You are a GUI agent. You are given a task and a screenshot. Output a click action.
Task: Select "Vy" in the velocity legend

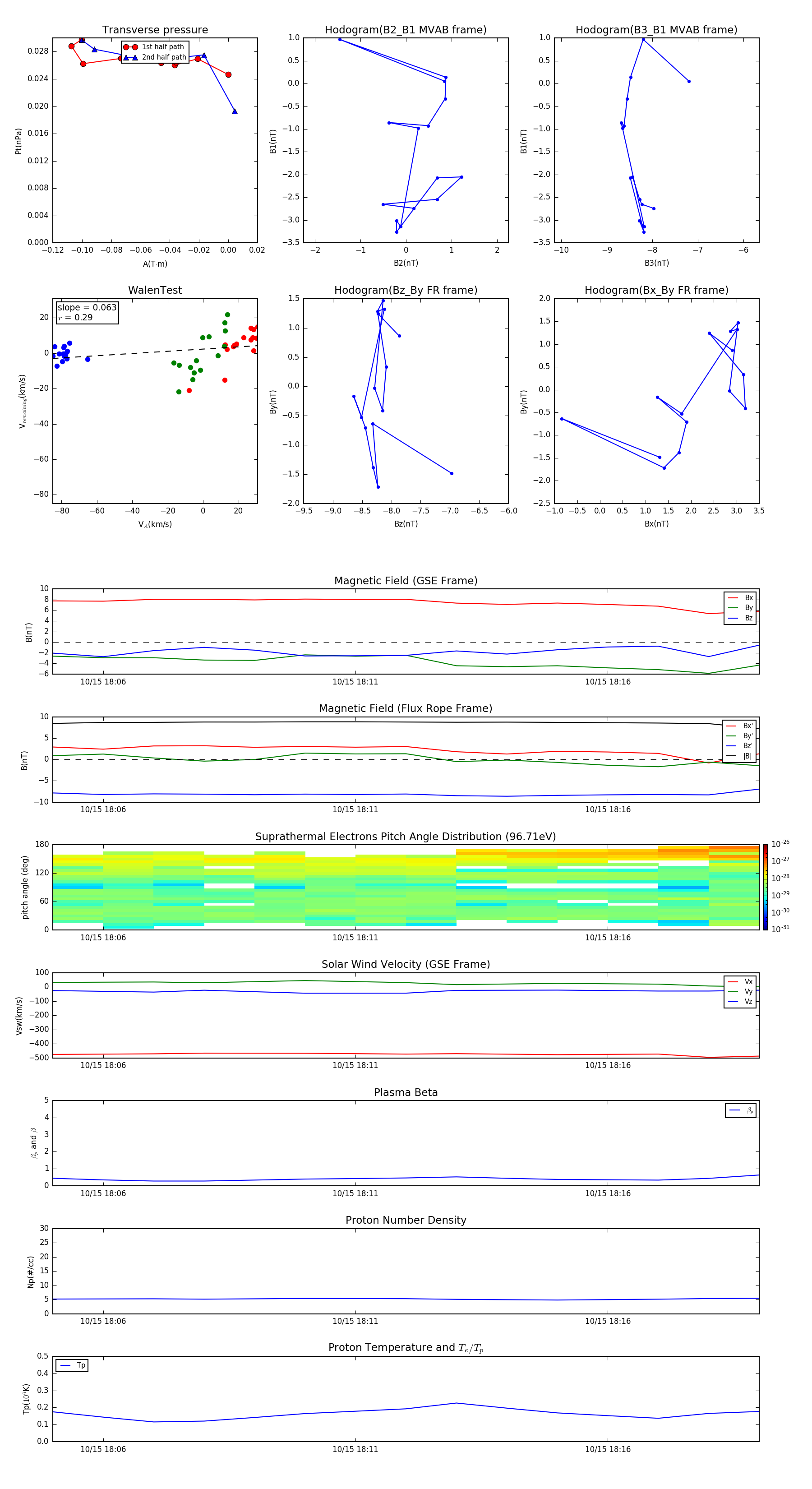740,992
